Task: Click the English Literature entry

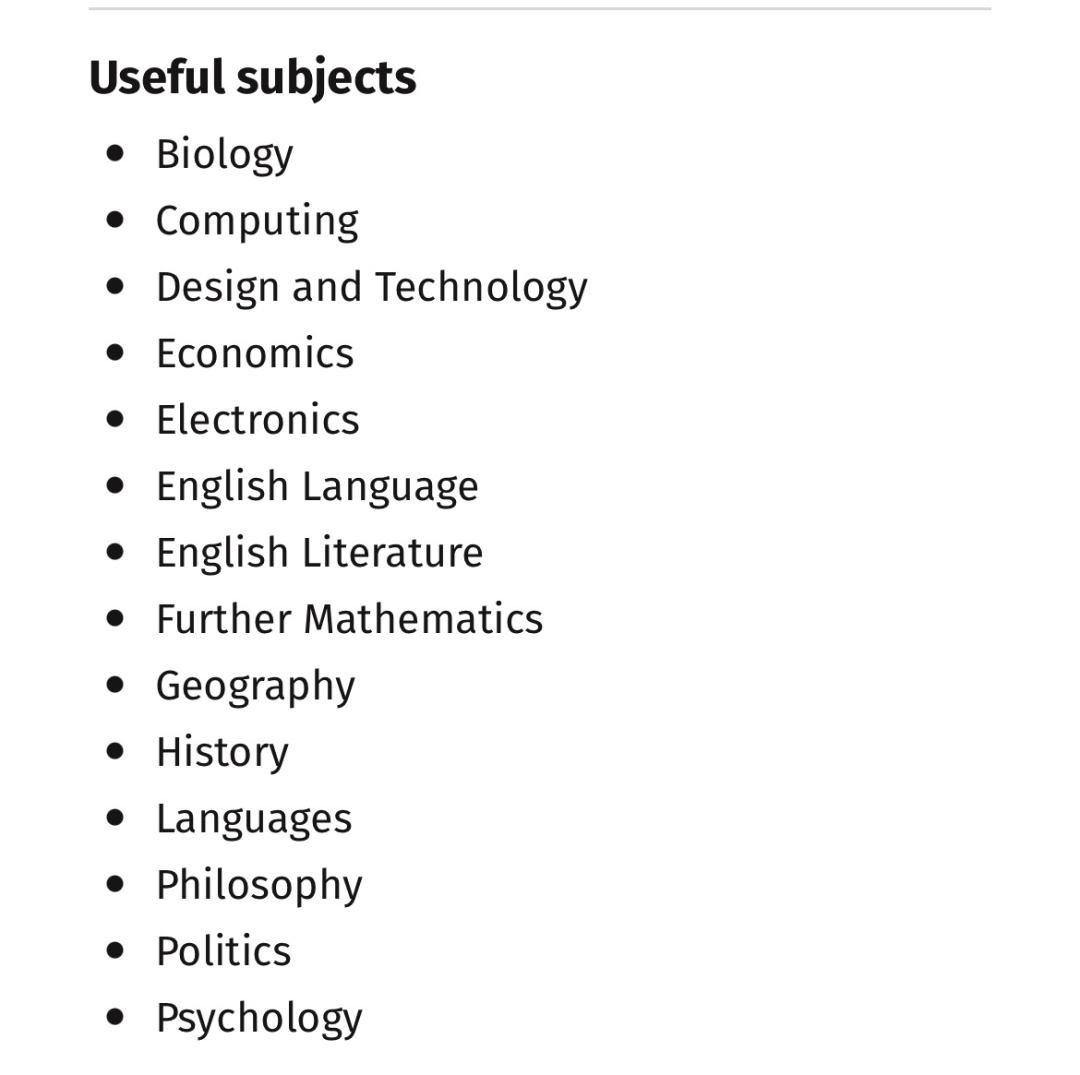Action: click(x=320, y=554)
